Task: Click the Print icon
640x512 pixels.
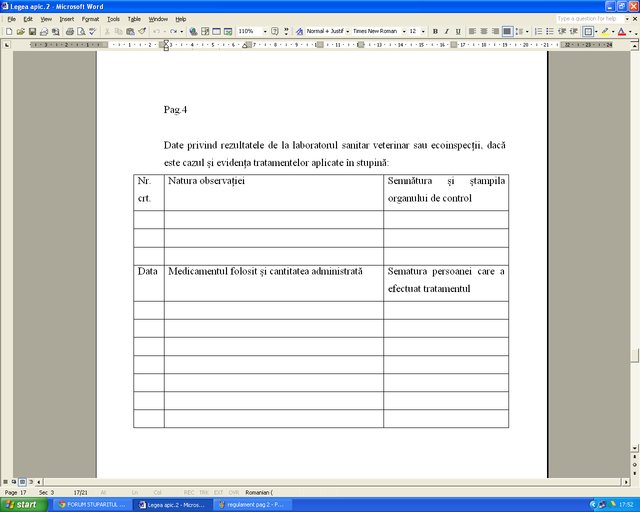Action: 70,31
